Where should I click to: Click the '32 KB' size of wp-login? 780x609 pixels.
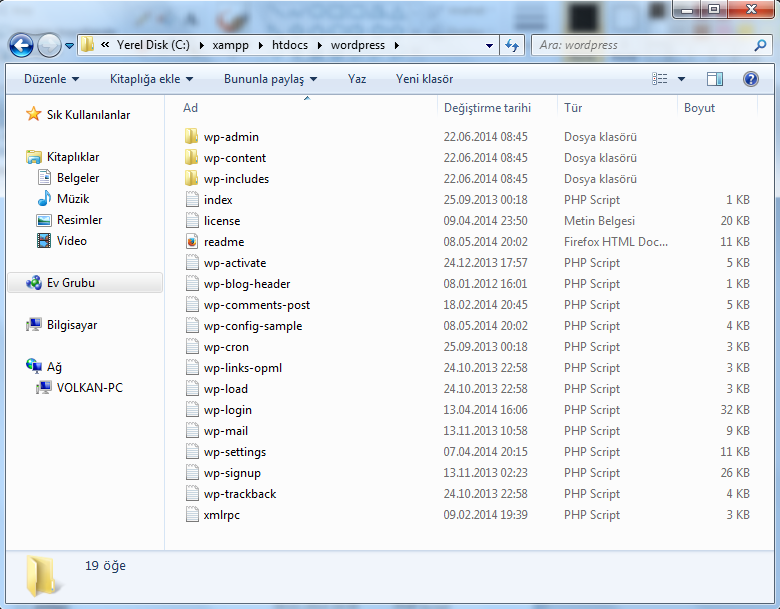pos(735,409)
